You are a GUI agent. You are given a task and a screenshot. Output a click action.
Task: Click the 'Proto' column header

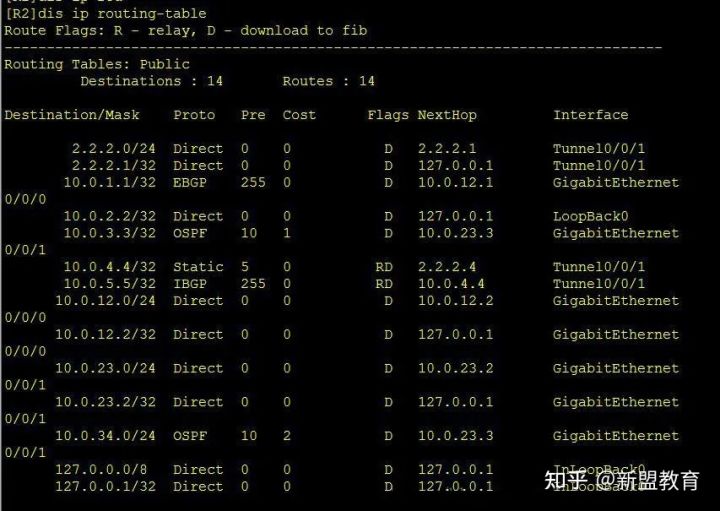click(194, 115)
